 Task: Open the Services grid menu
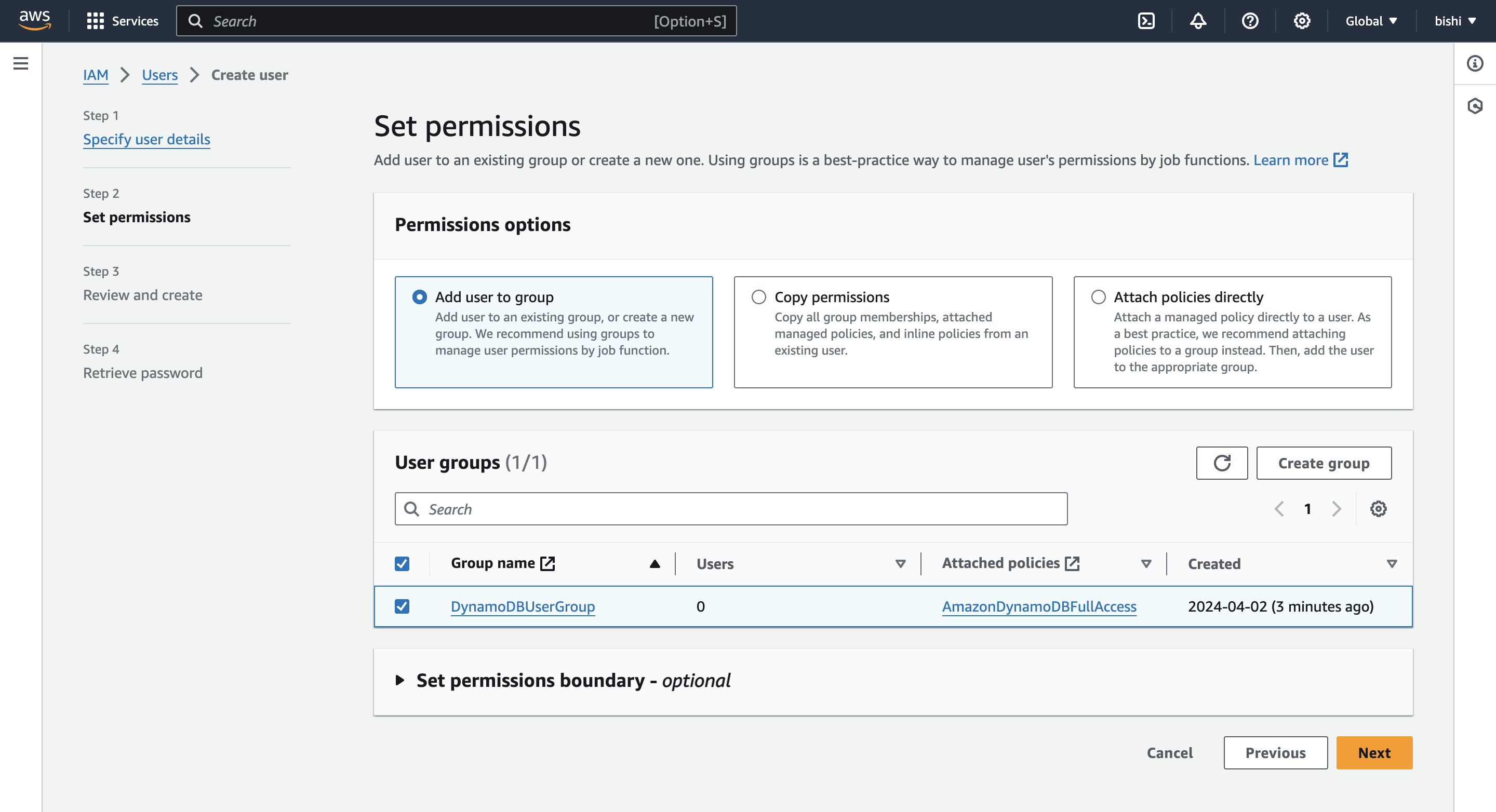pyautogui.click(x=122, y=21)
